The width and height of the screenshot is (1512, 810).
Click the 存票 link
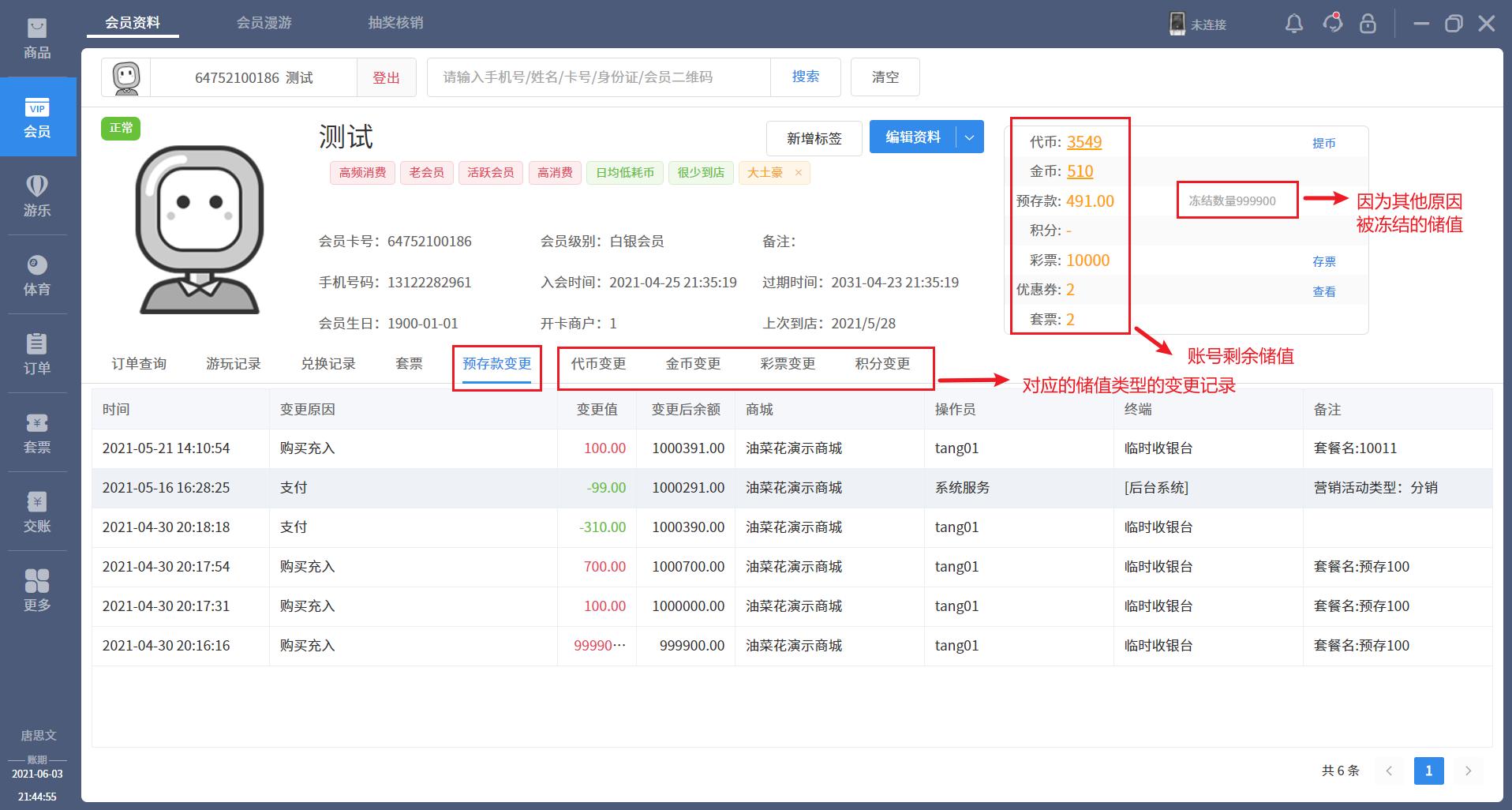1324,261
